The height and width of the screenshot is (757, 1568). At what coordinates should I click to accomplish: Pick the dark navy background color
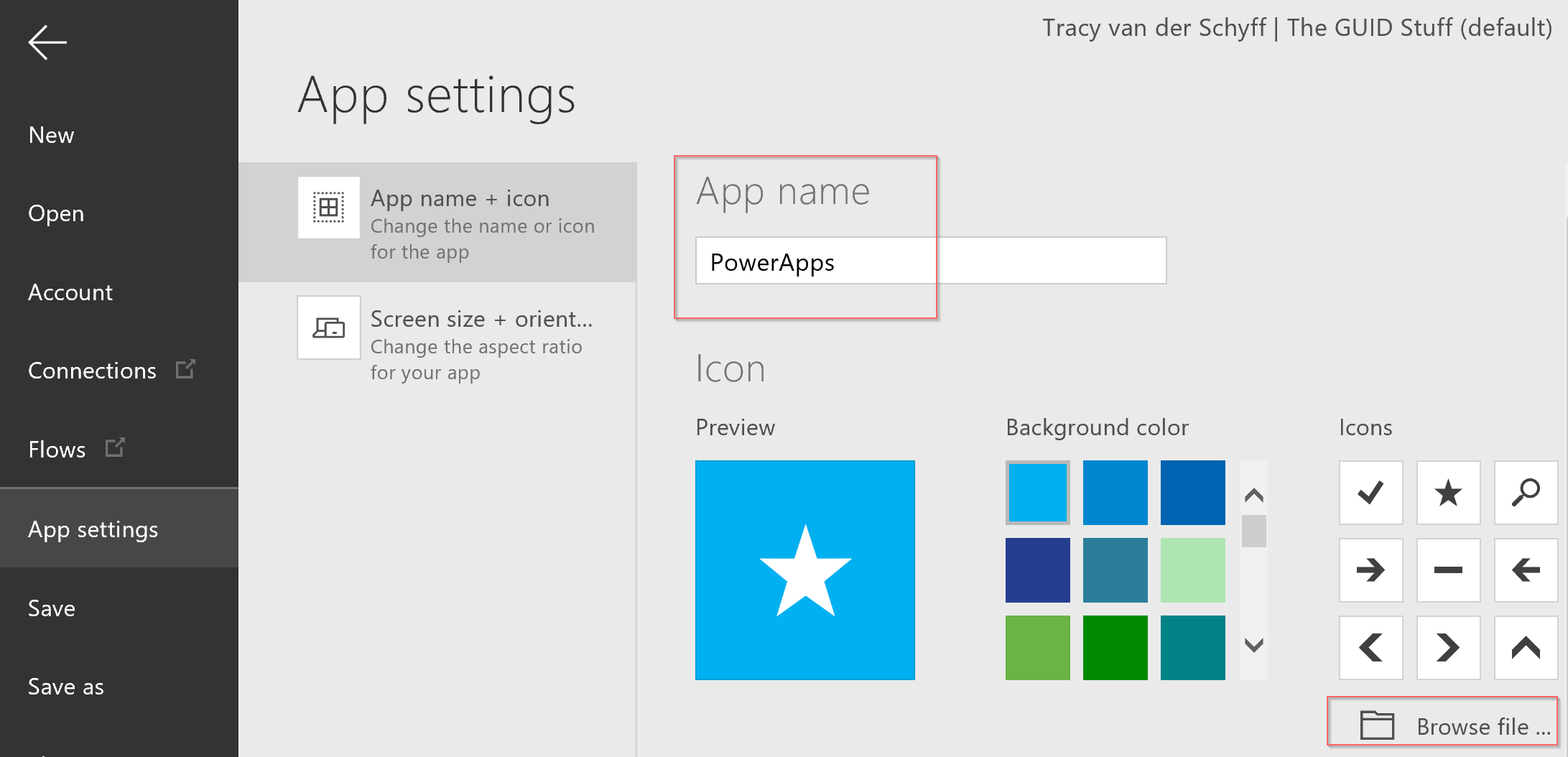[1038, 570]
